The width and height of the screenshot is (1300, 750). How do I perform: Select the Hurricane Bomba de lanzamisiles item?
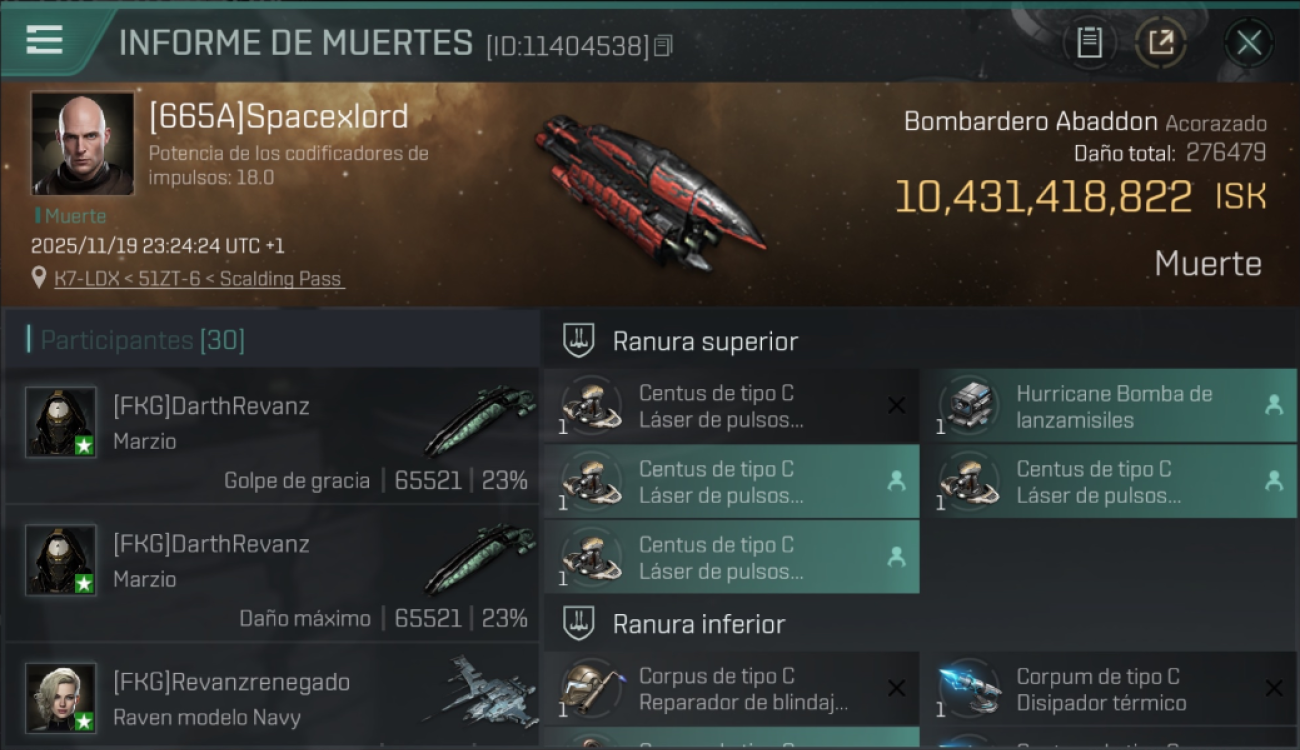point(1109,406)
